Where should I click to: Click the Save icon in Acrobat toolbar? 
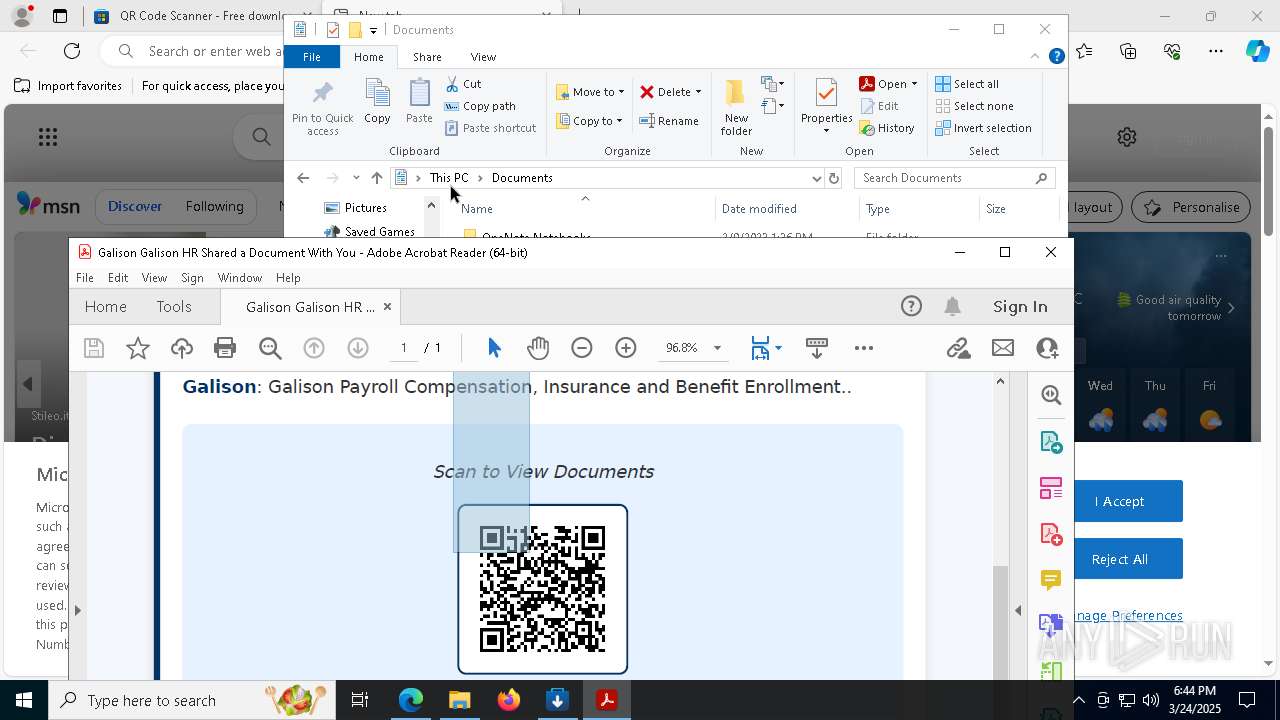point(94,348)
